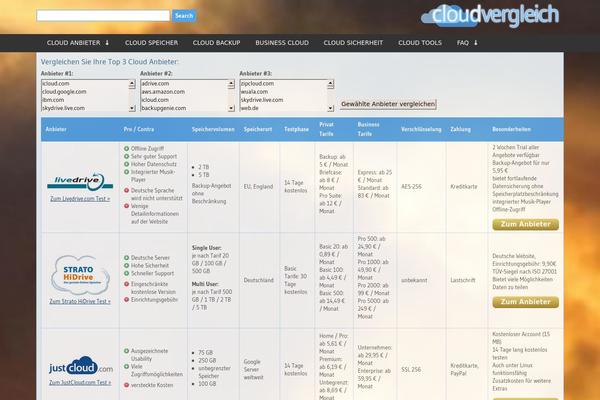Open Zum Strato HiDrive Test link

[x=80, y=301]
